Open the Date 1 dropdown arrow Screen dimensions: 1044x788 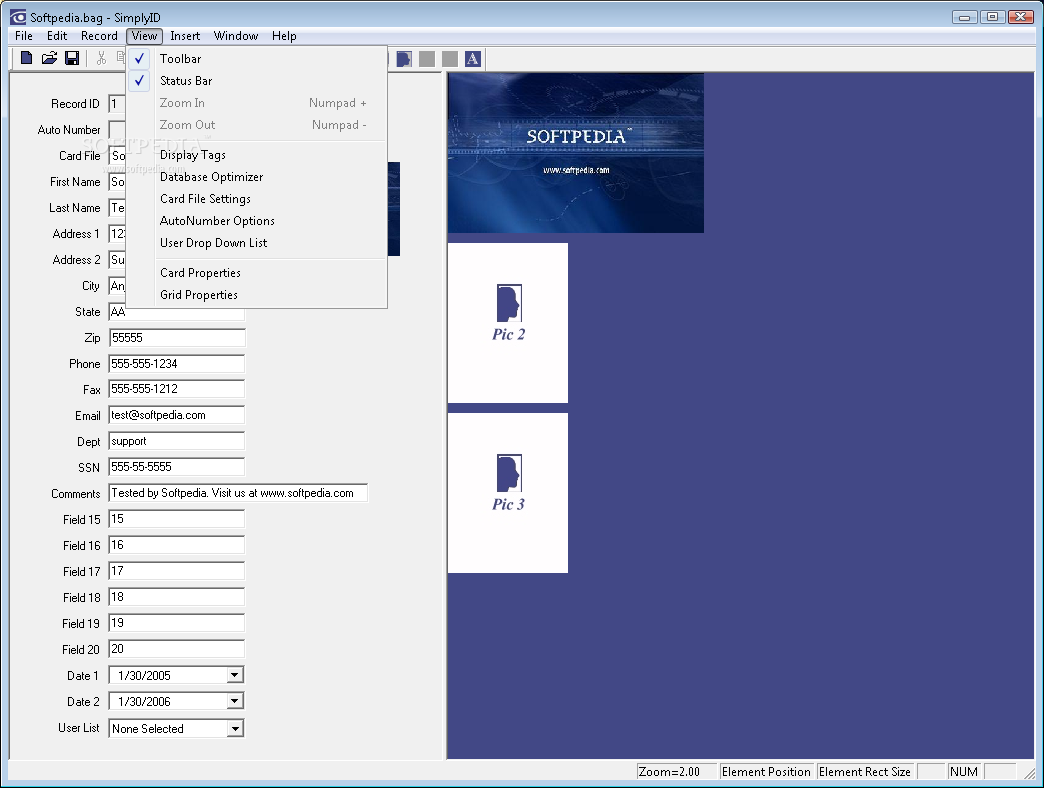click(234, 676)
